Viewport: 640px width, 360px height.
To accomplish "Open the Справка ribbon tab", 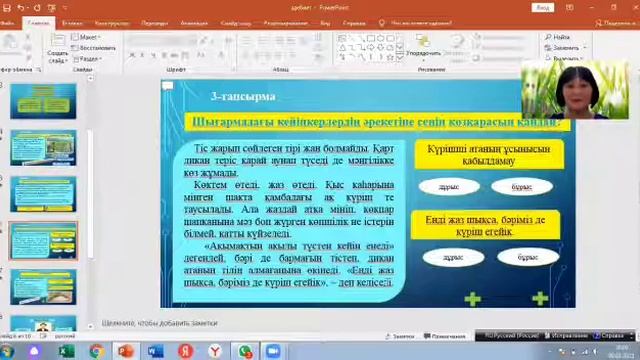I will point(354,23).
